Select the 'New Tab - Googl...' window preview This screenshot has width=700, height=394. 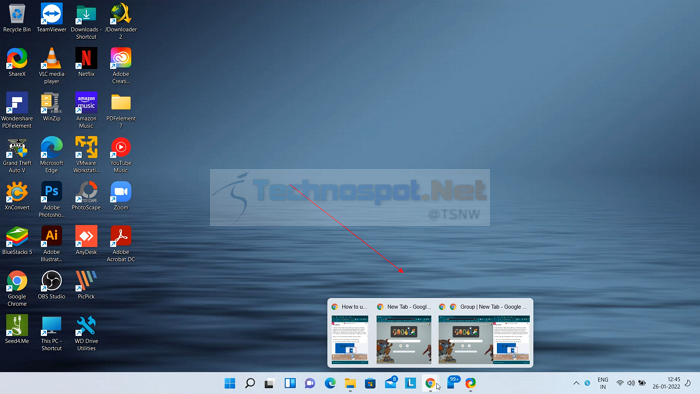coord(404,333)
